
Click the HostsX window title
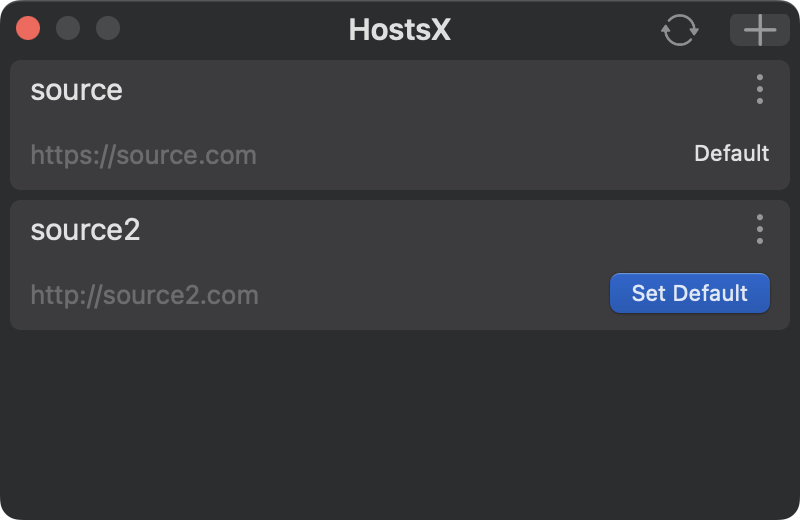399,30
